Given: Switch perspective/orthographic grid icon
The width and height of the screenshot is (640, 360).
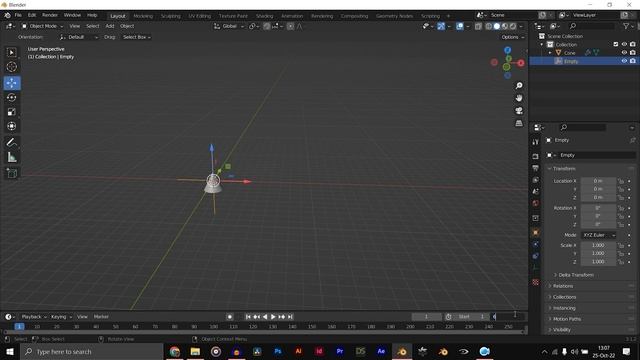Looking at the screenshot, I should point(519,123).
